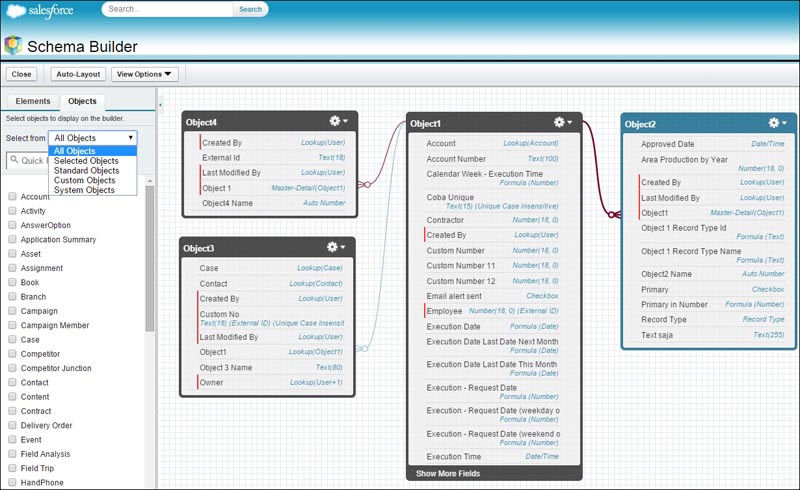Check the Account object checkbox

tap(12, 196)
